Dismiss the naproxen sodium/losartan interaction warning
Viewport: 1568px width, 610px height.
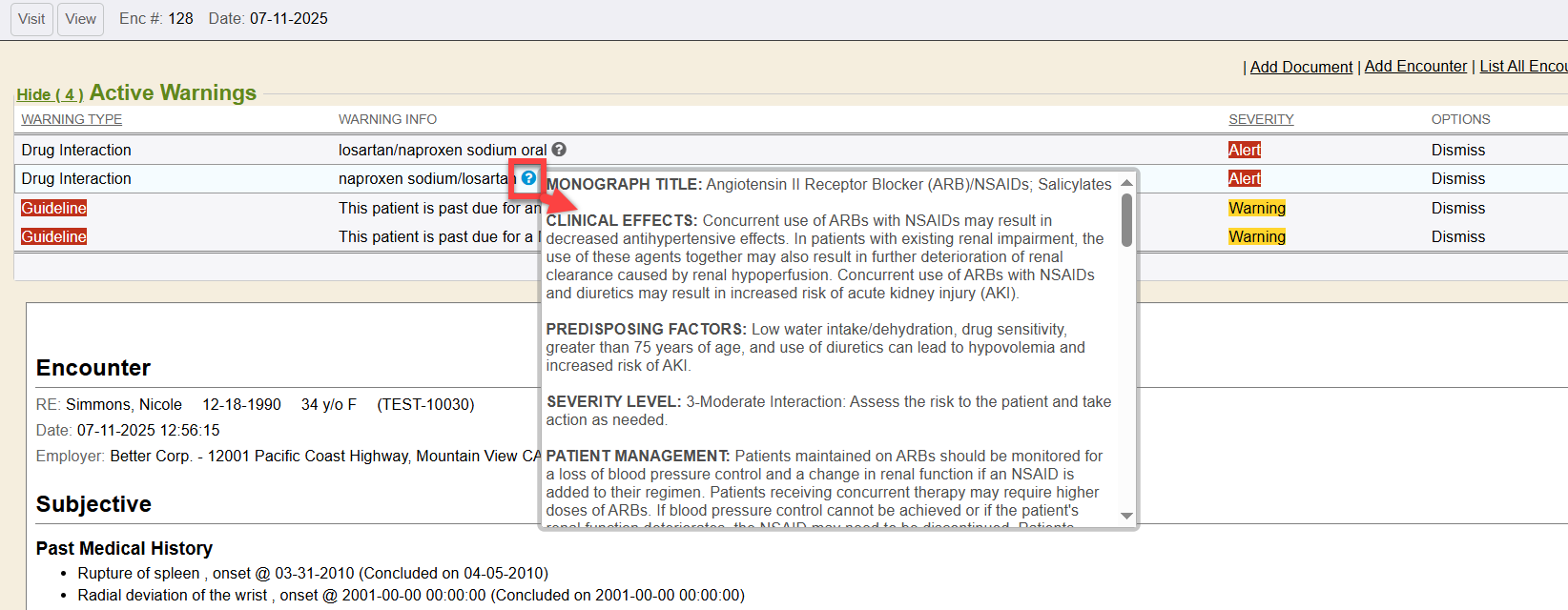click(1457, 178)
